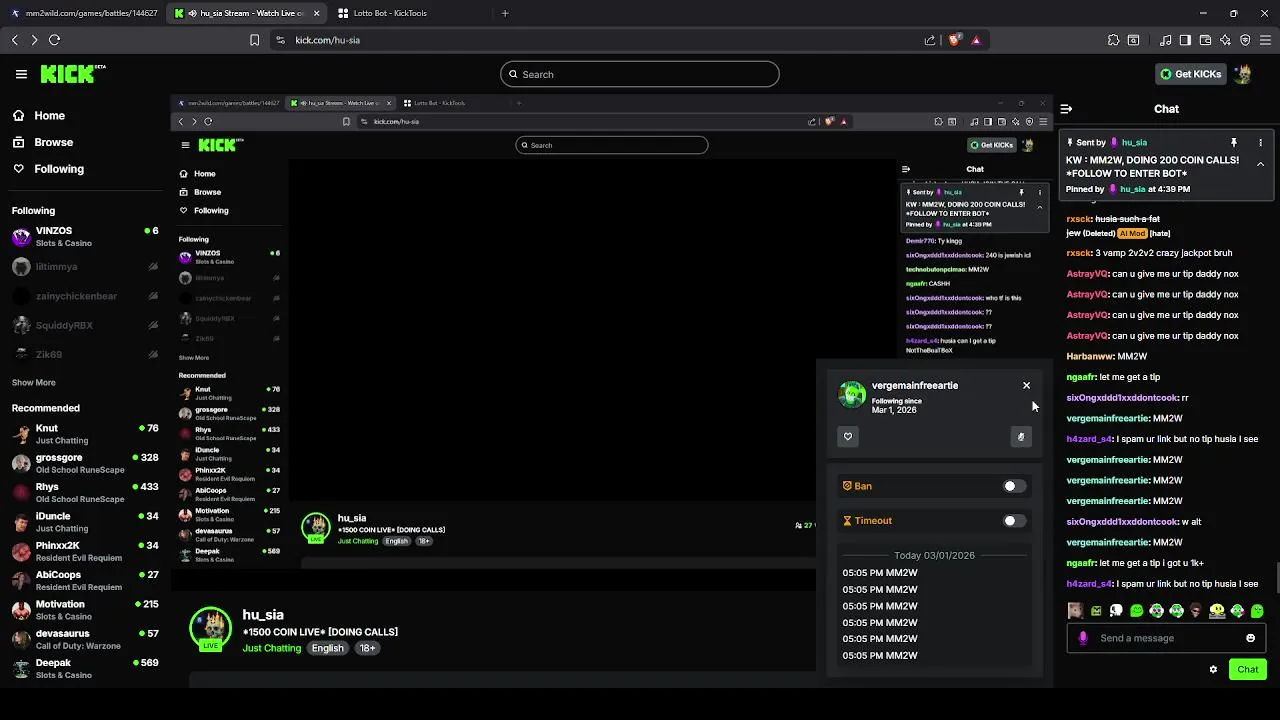Open Zik69 channel entry
Image resolution: width=1280 pixels, height=720 pixels.
(85, 355)
